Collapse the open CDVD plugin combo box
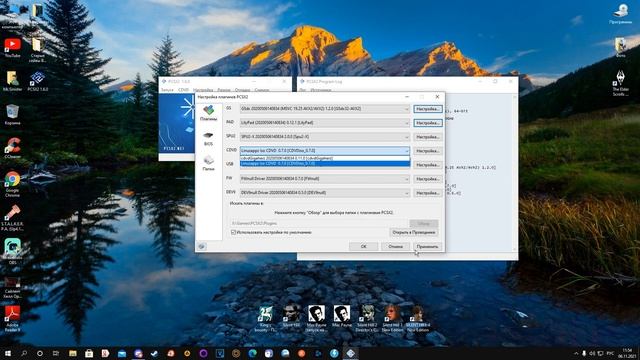This screenshot has width=640, height=360. (x=324, y=151)
